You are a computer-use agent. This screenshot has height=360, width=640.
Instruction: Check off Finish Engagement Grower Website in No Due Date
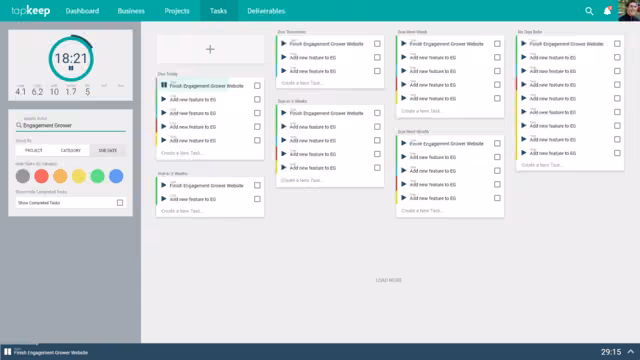pyautogui.click(x=617, y=44)
